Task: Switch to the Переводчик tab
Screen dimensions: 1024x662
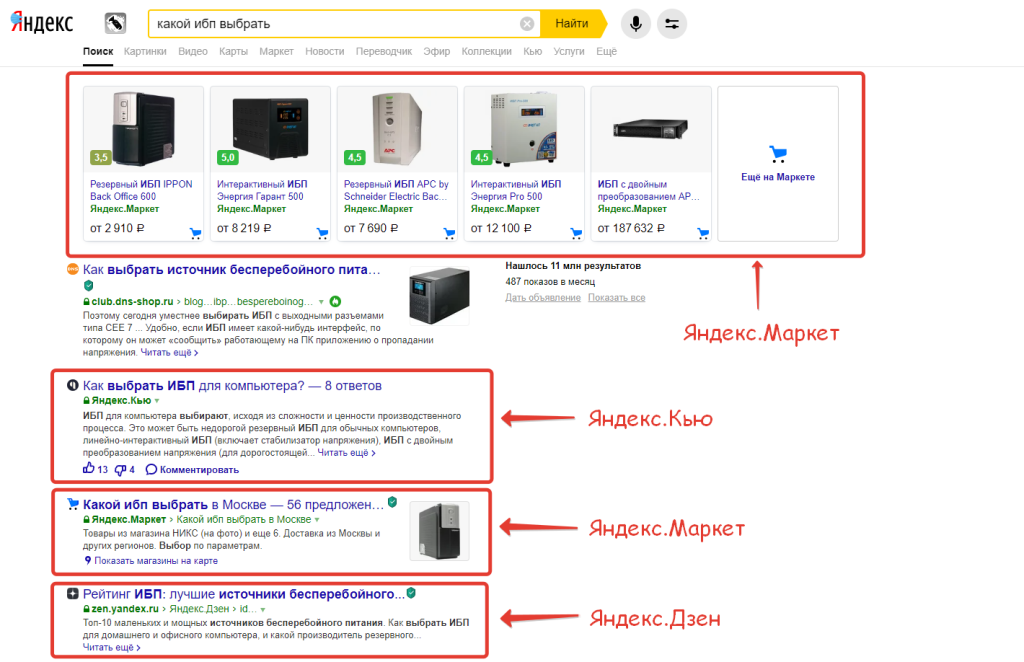Action: click(384, 51)
